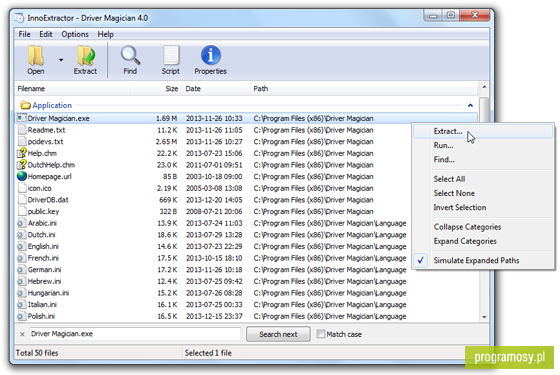
Task: Choose Select All in context menu
Action: tap(483, 179)
